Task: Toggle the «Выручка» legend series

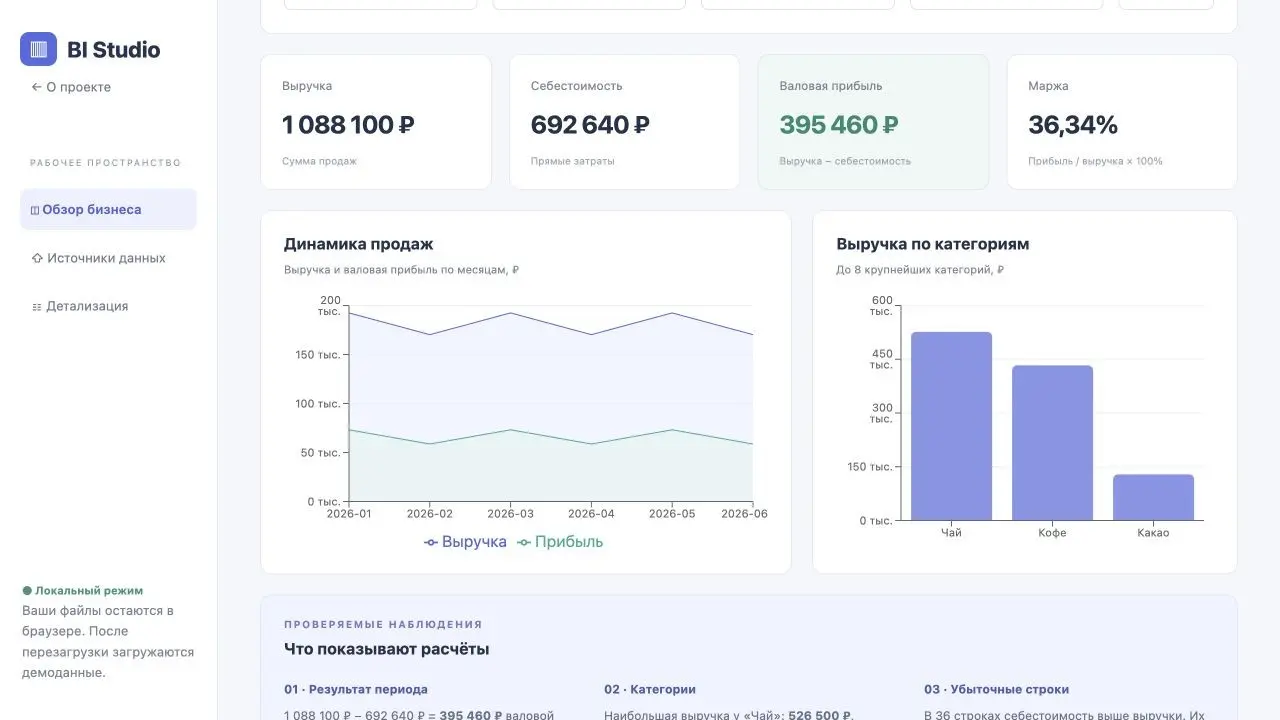Action: tap(465, 542)
